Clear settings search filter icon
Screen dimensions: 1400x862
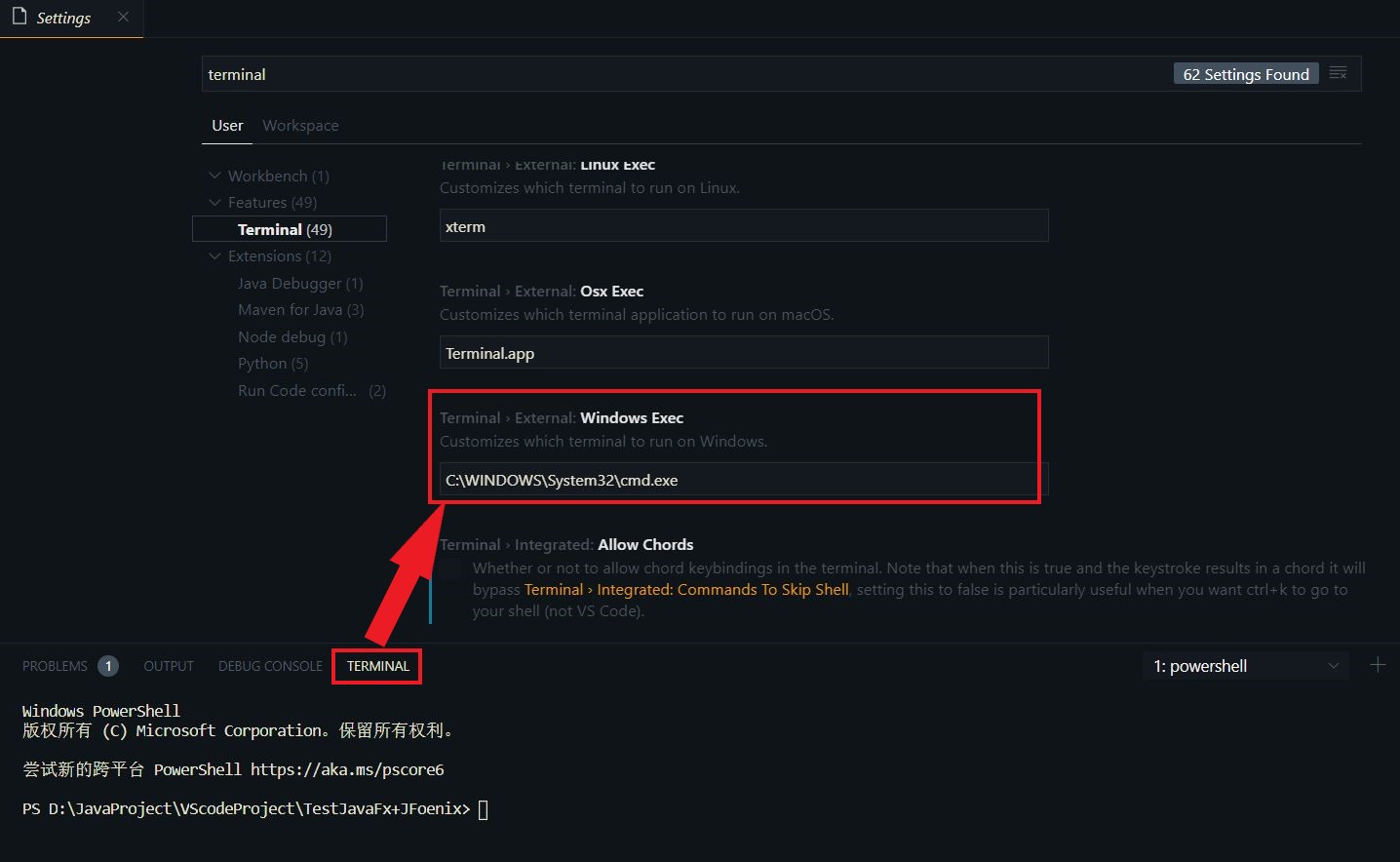point(1338,73)
